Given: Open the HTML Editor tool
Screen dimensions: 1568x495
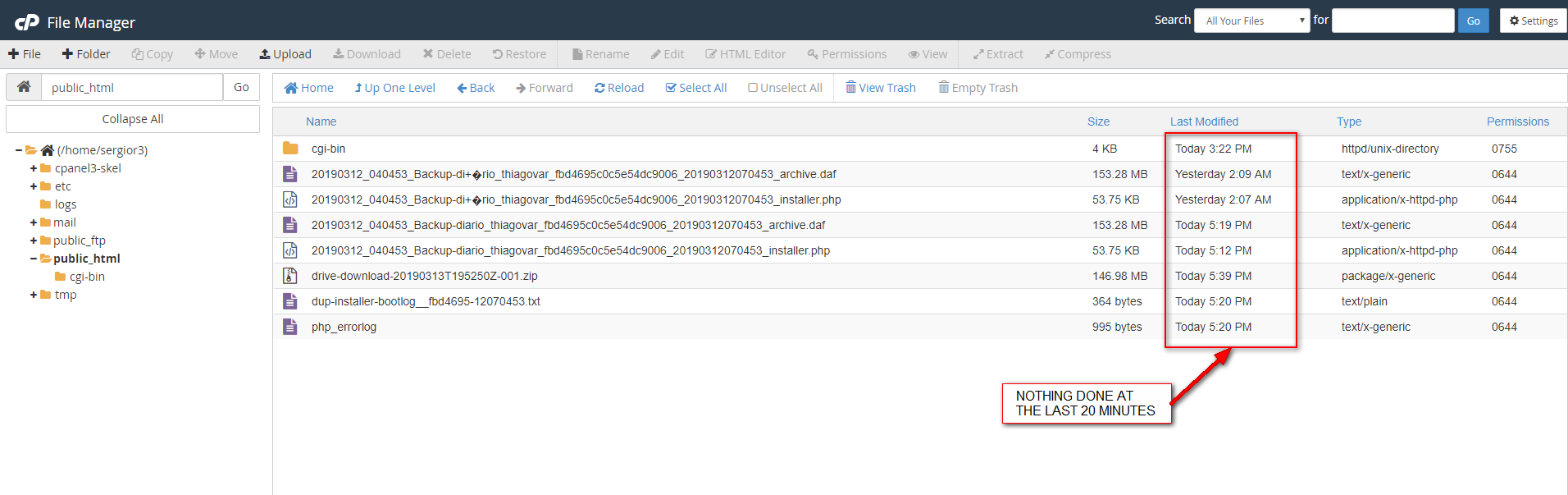Looking at the screenshot, I should (x=745, y=54).
